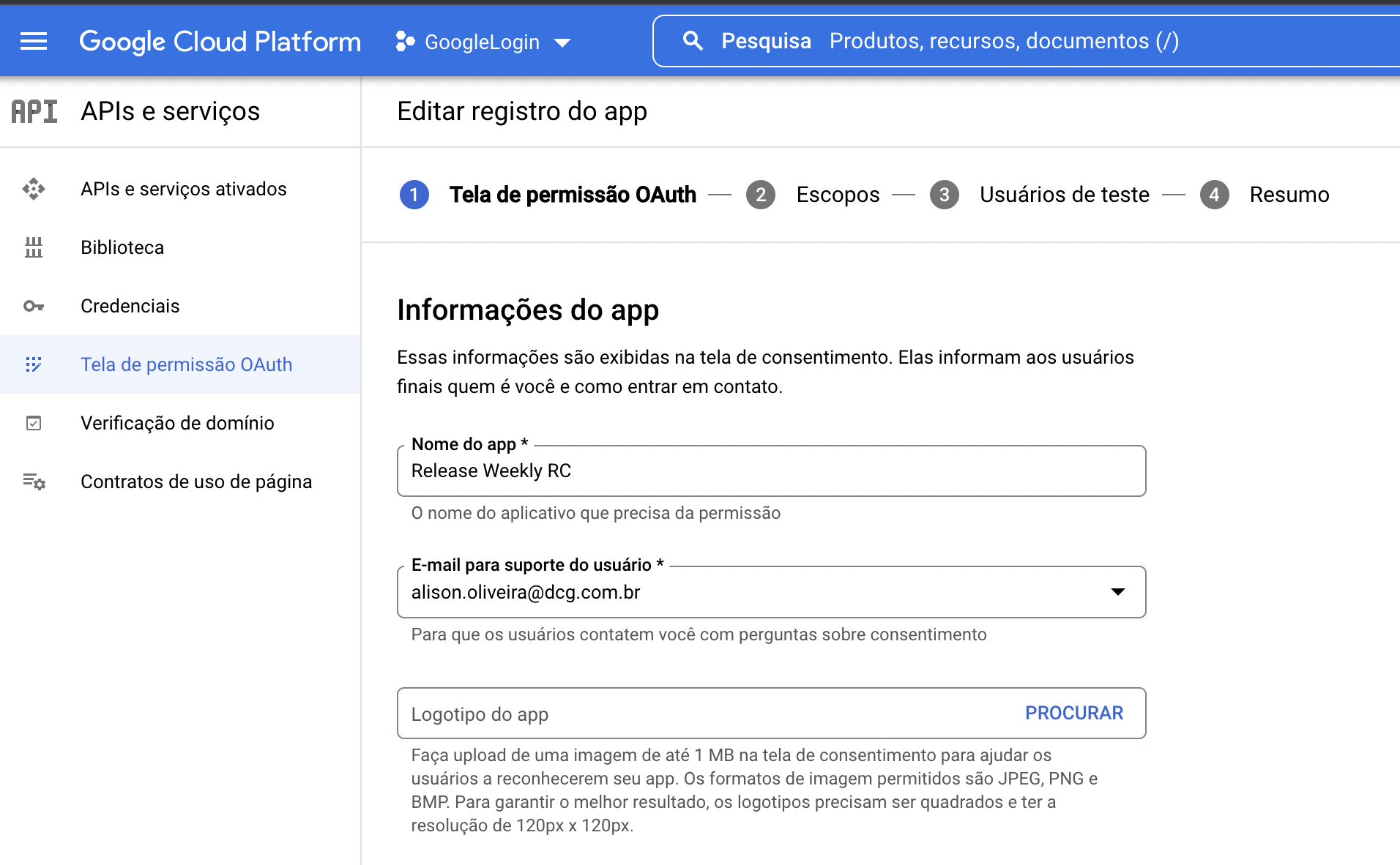Click the Nome do app text field

point(771,471)
